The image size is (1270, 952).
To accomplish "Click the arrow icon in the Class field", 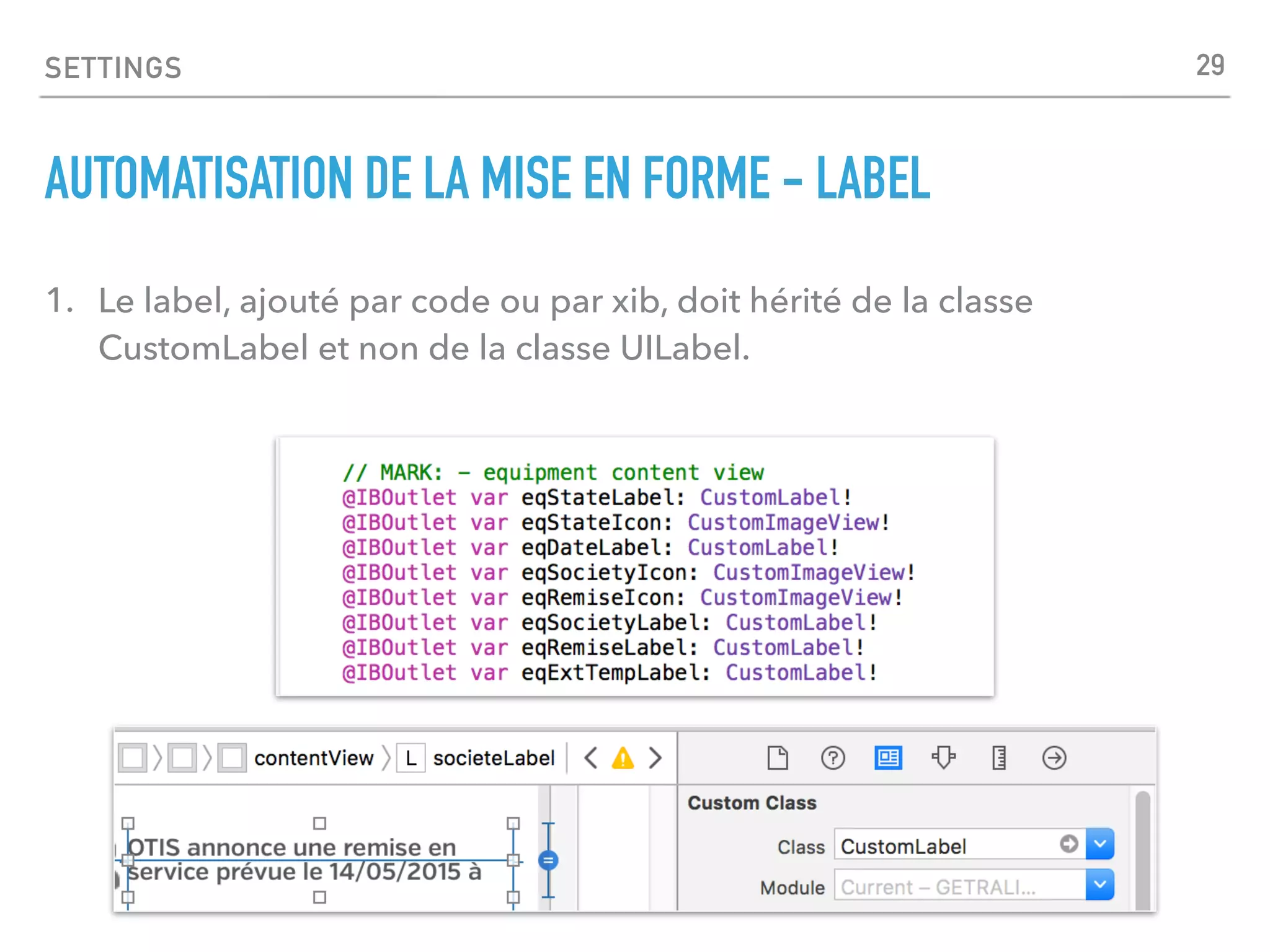I will tap(1068, 844).
